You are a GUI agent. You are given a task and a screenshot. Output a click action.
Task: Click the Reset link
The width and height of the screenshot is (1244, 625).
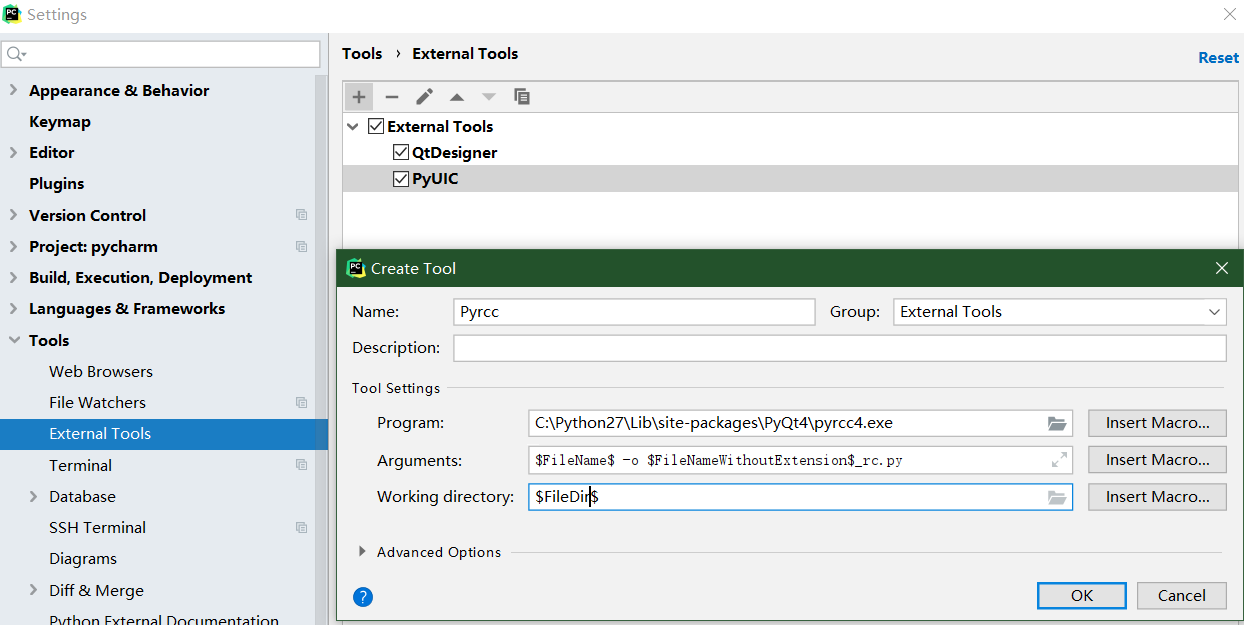click(x=1218, y=57)
